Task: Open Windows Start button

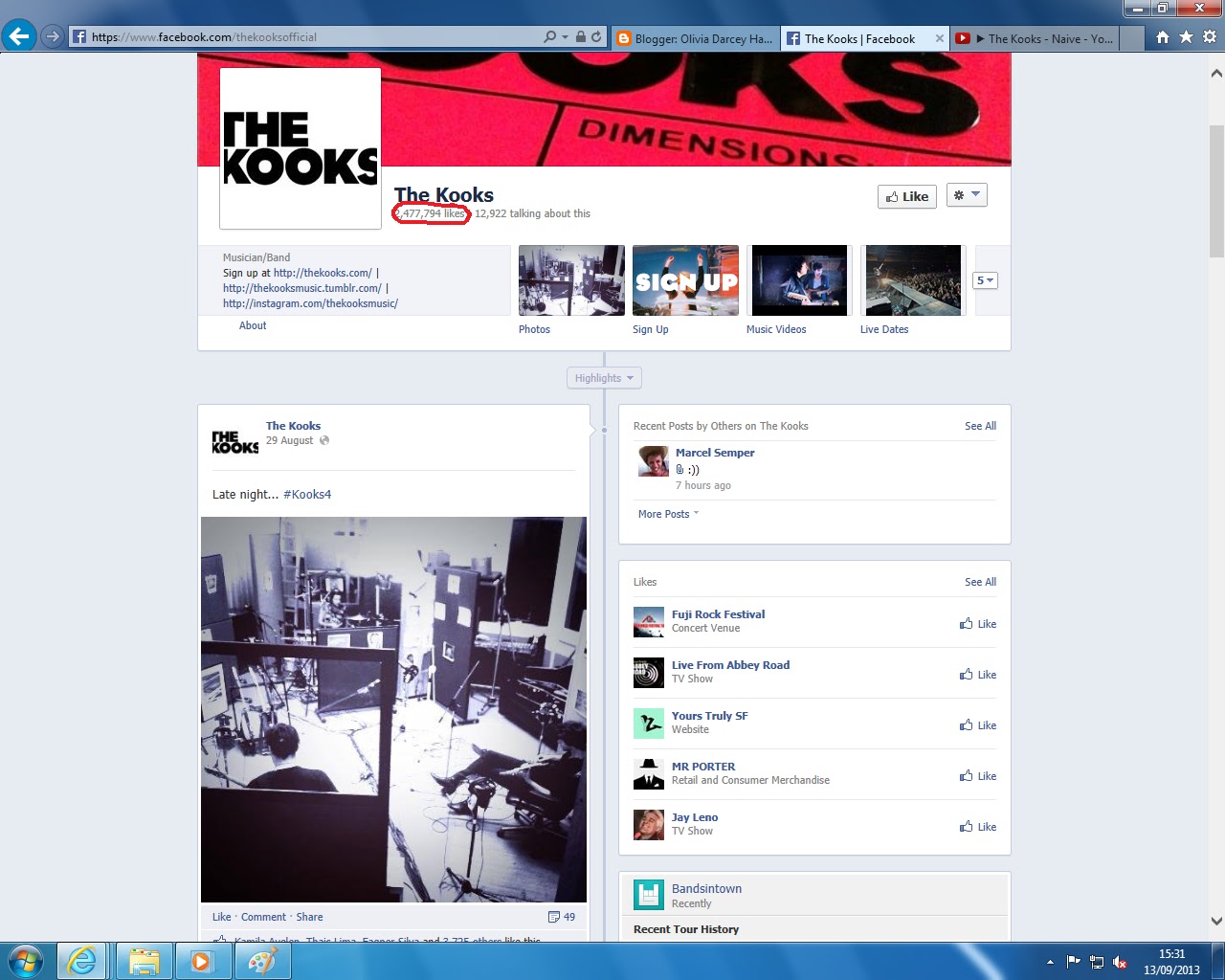Action: click(x=25, y=961)
